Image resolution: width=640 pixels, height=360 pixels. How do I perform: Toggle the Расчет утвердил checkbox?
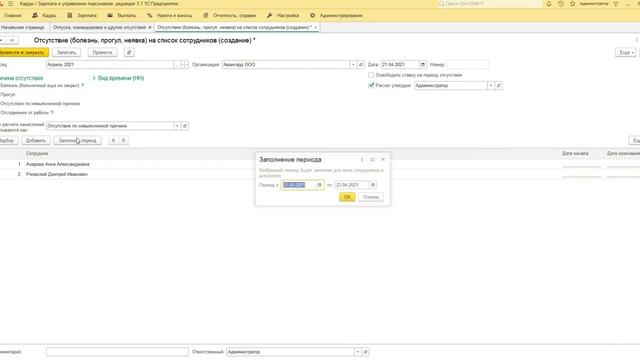(371, 85)
